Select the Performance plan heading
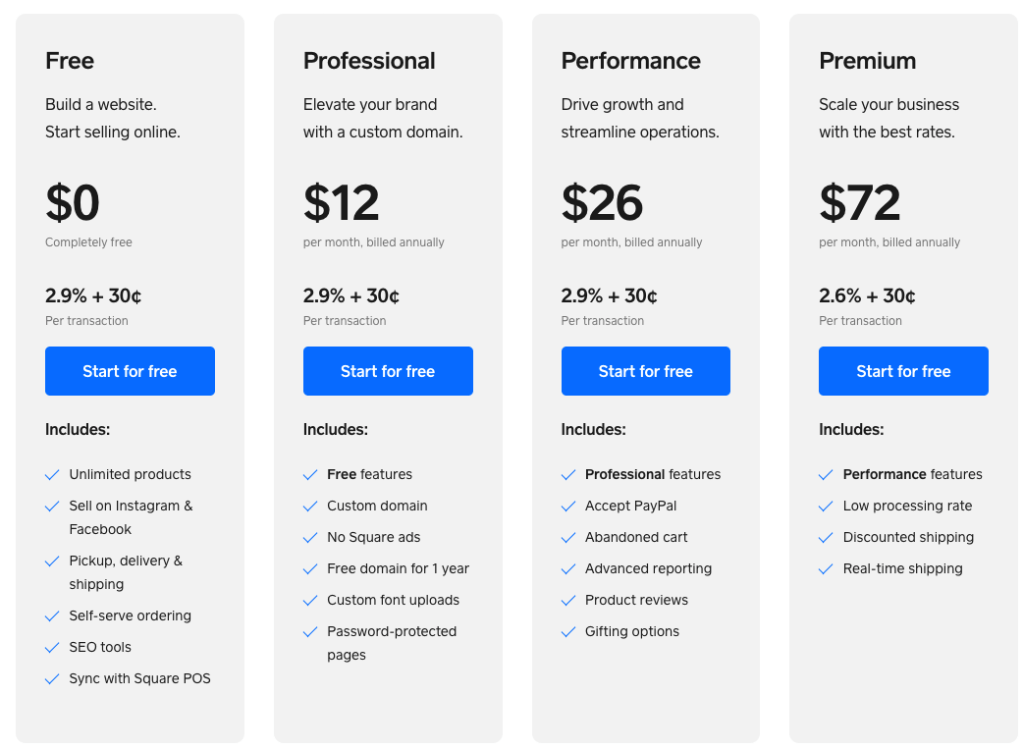 click(630, 61)
